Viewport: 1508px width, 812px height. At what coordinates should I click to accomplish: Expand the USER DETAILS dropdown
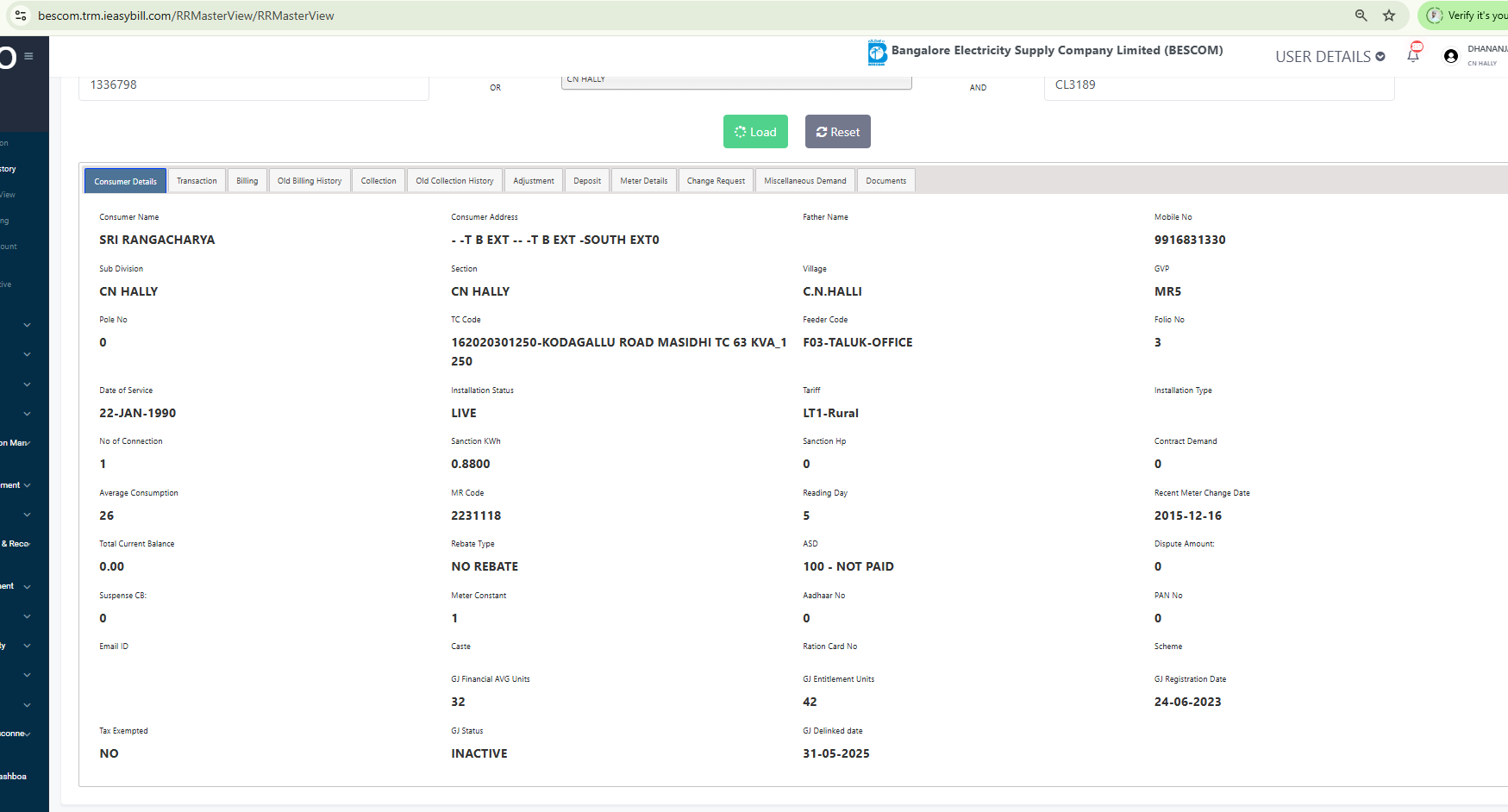coord(1330,57)
